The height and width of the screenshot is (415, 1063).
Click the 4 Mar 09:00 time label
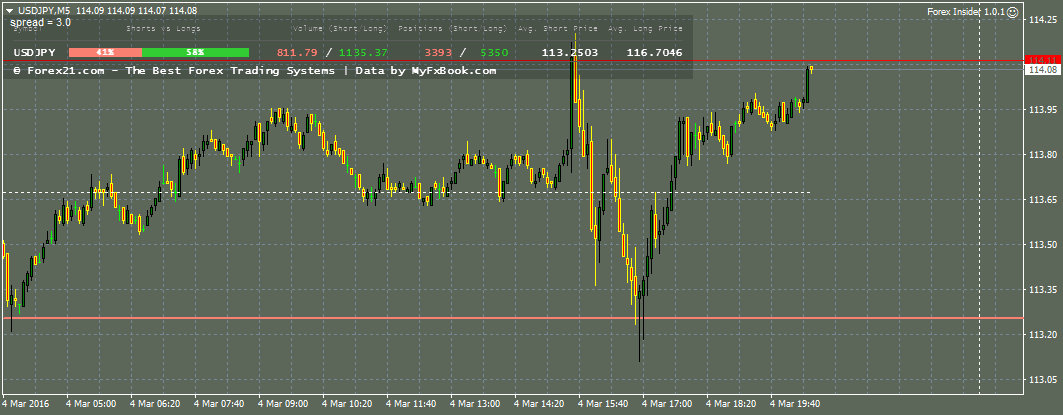coord(283,404)
